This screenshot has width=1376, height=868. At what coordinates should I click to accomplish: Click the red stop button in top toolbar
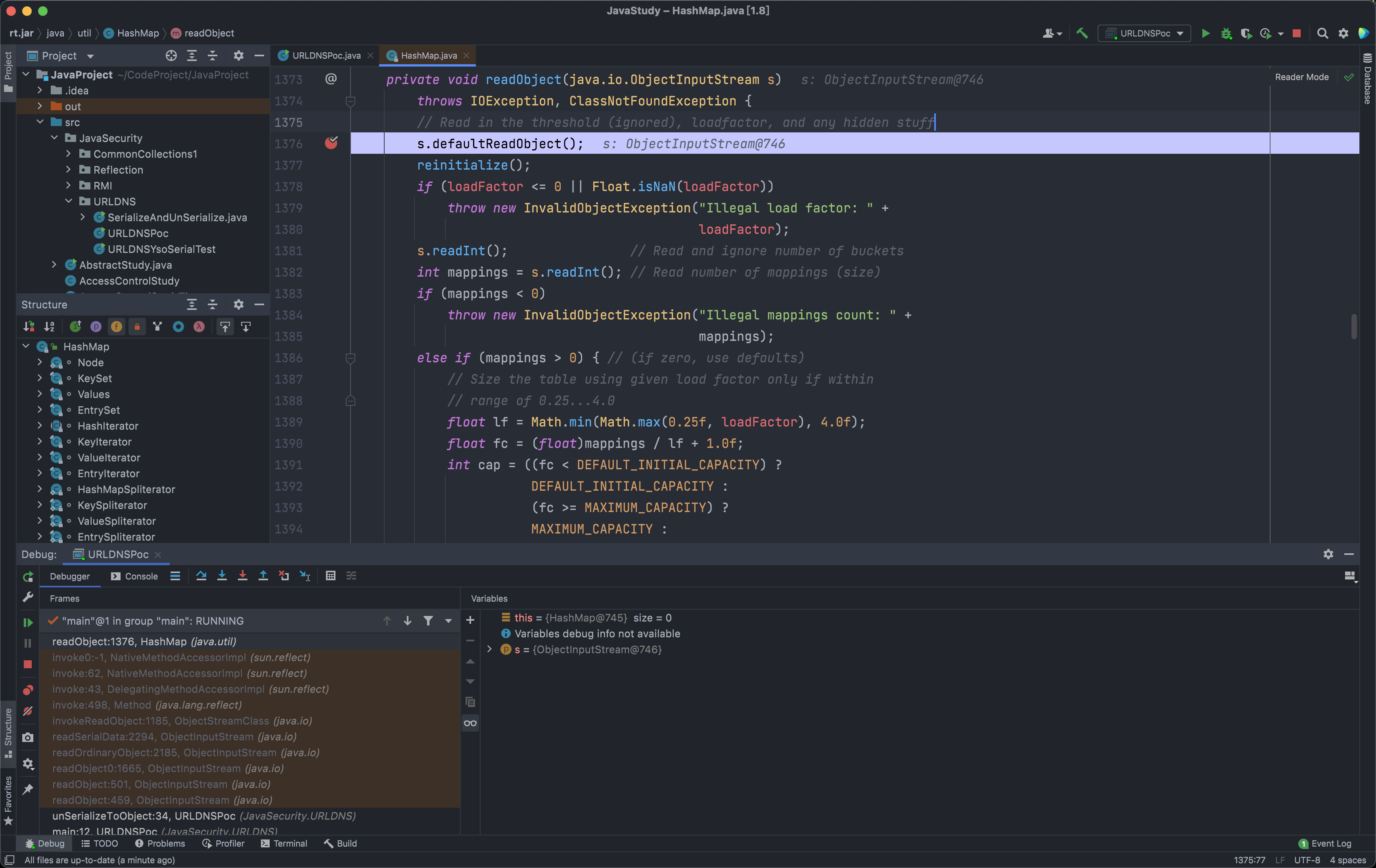[1297, 33]
